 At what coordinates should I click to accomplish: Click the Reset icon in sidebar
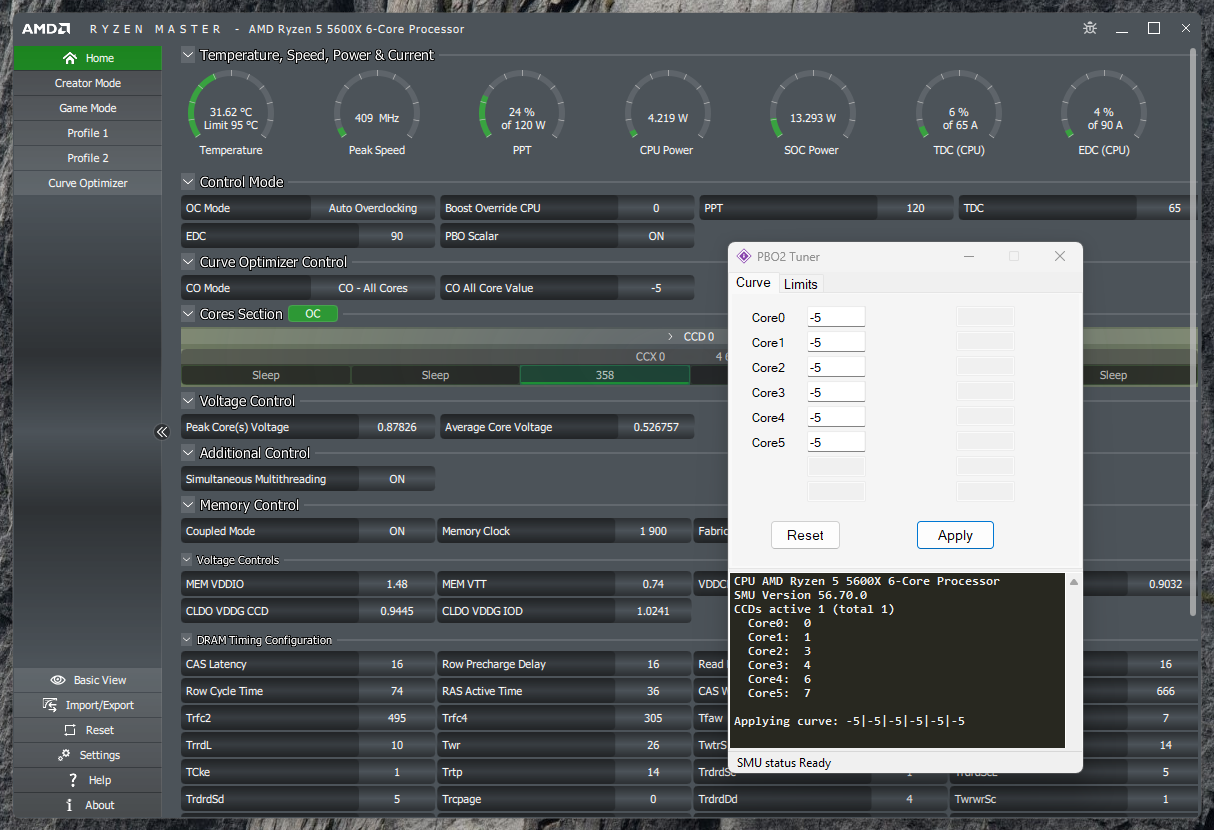click(x=69, y=730)
